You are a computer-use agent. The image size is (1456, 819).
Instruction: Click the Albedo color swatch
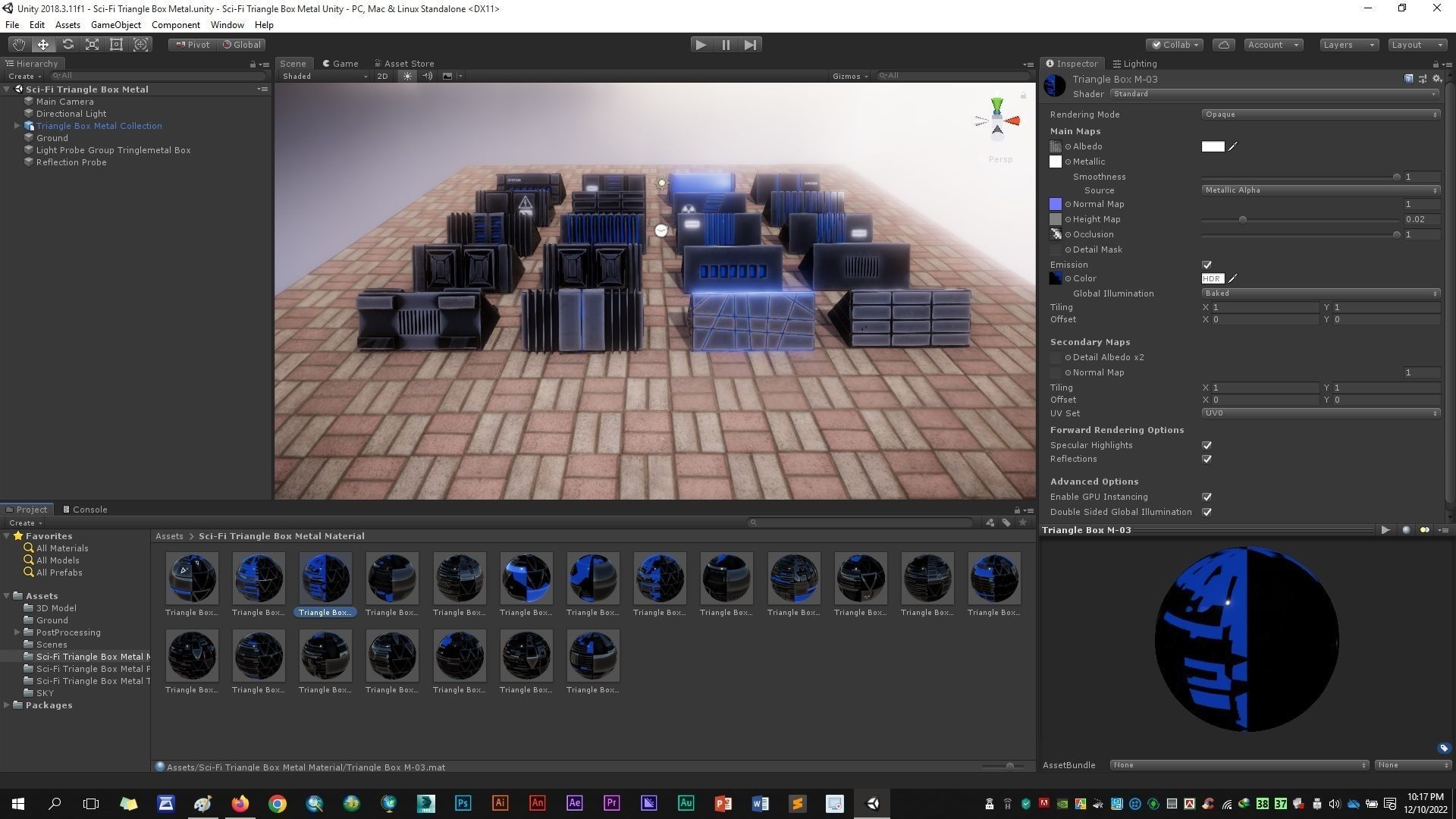coord(1213,146)
